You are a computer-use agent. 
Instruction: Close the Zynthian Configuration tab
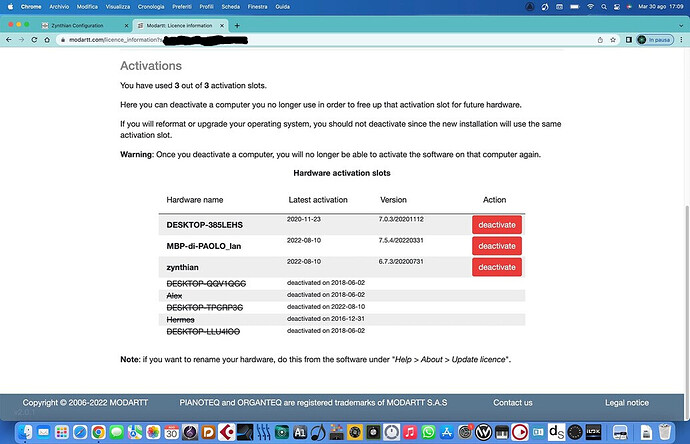126,26
